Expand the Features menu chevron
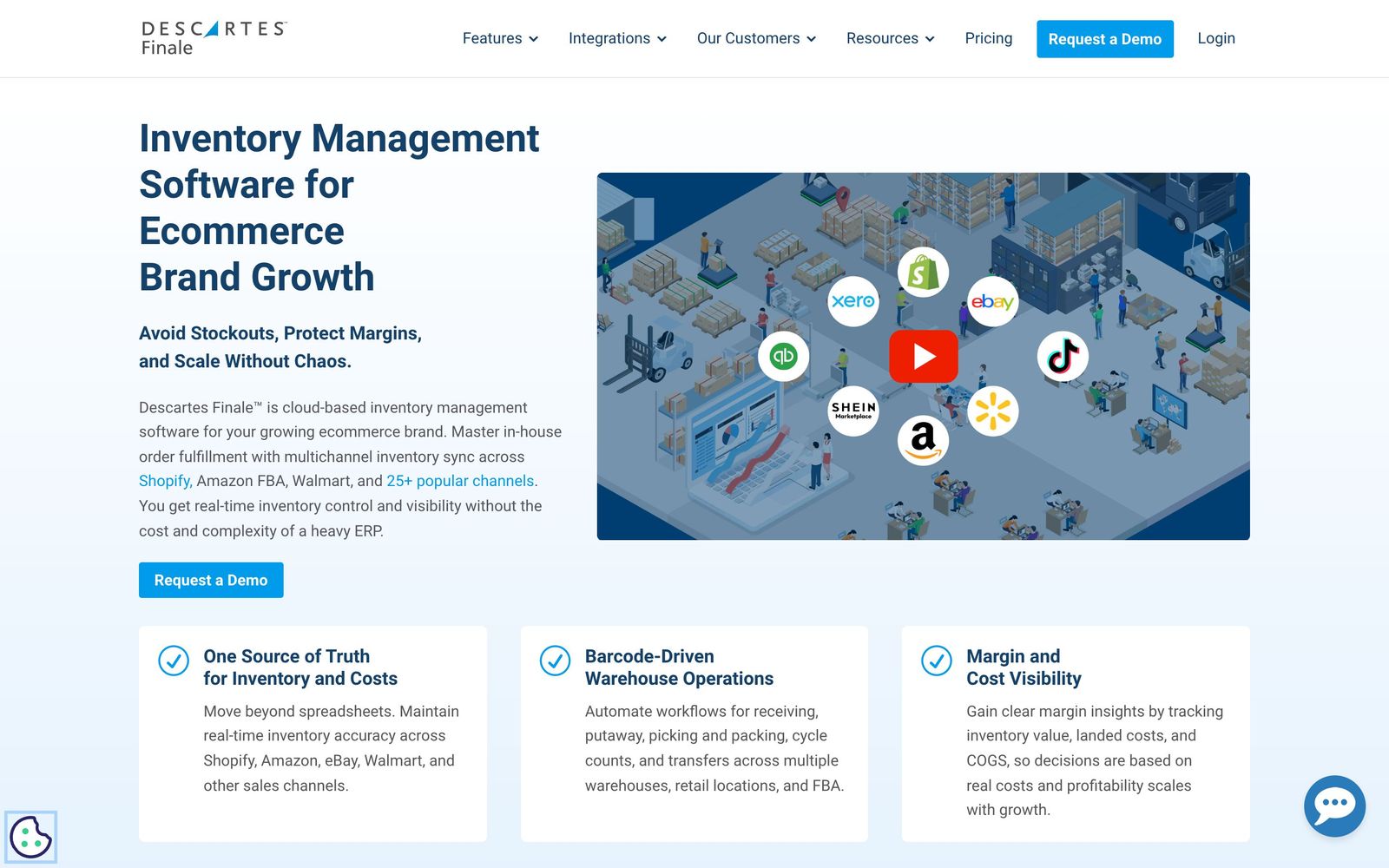Screen dimensions: 1389x868 coord(534,39)
